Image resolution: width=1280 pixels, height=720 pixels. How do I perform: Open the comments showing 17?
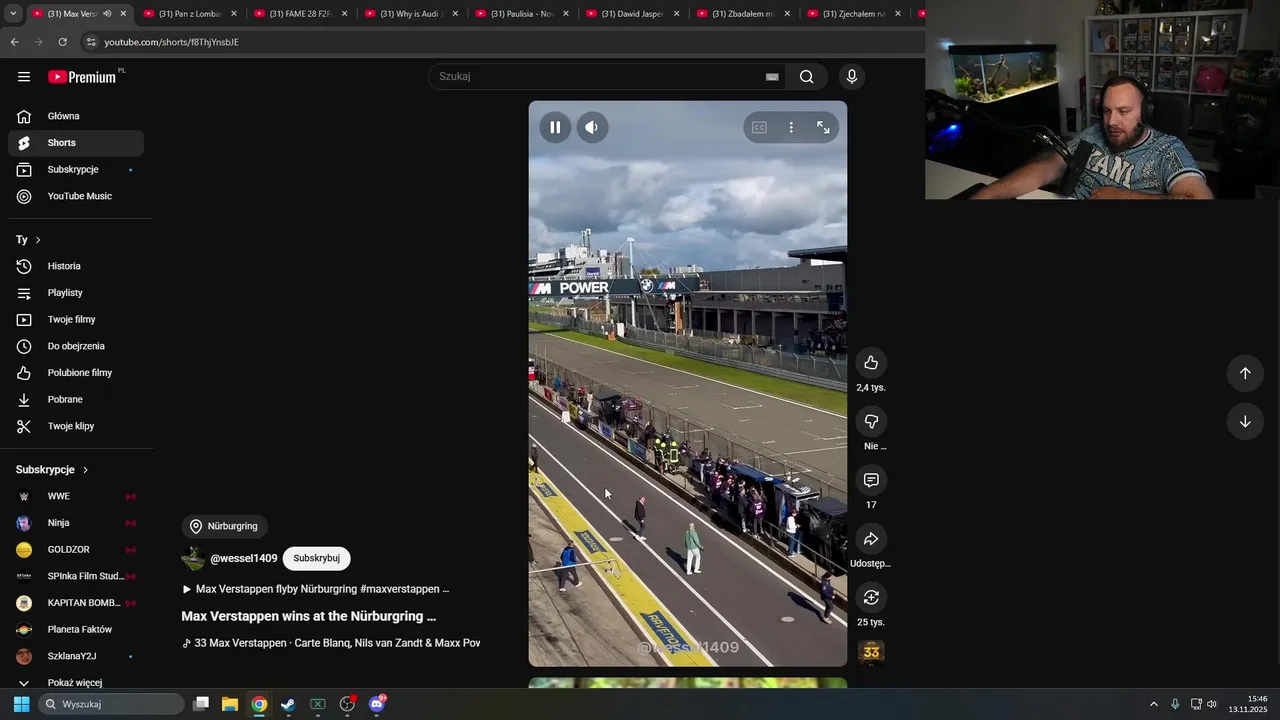click(x=871, y=480)
